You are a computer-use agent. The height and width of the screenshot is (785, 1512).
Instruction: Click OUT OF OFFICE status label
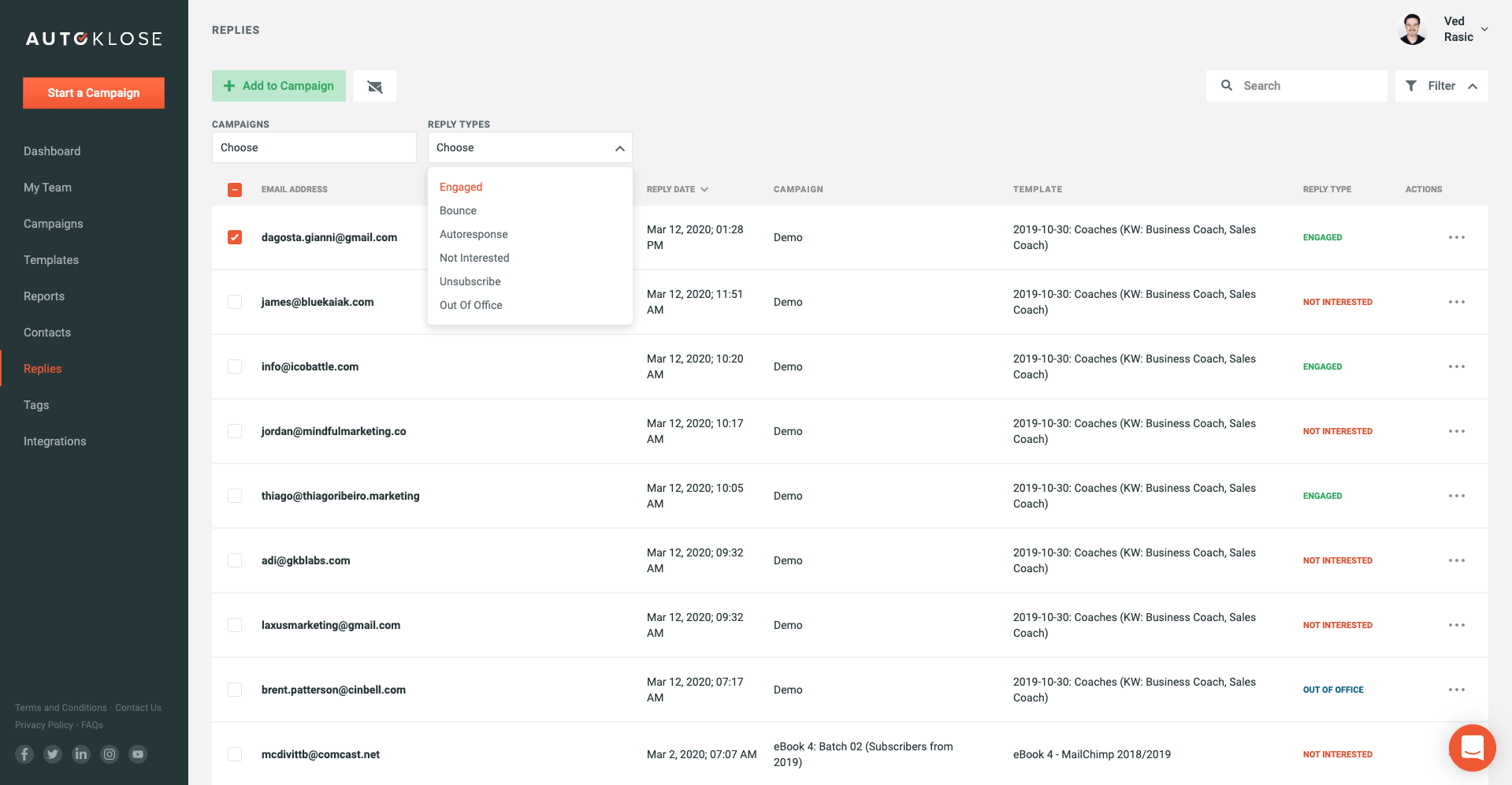click(x=1333, y=690)
